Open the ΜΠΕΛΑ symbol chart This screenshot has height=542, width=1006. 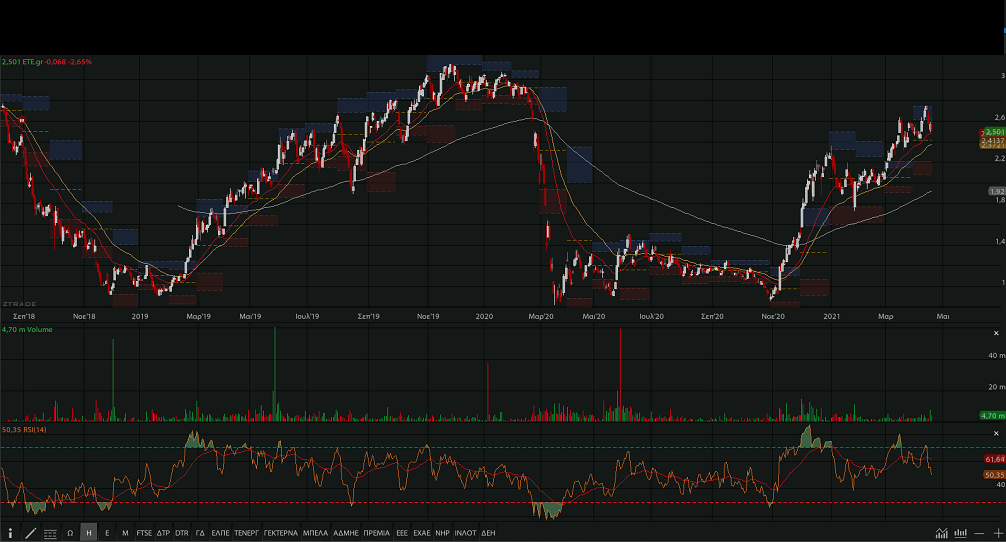(316, 534)
